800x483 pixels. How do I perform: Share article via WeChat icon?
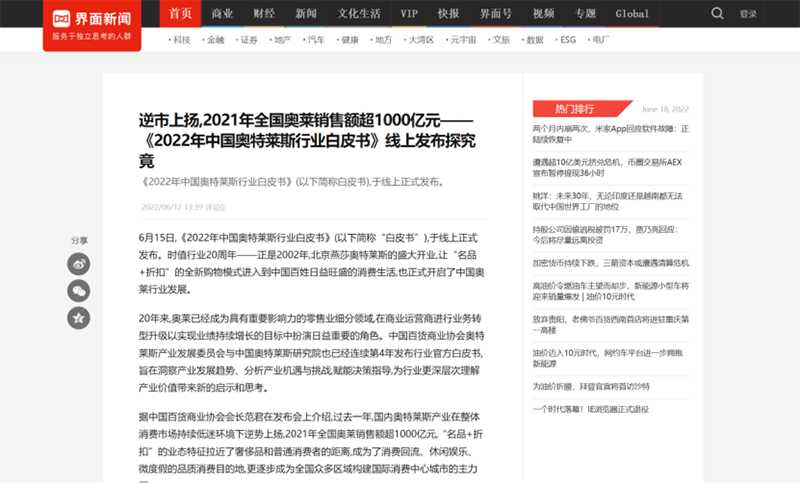[78, 291]
